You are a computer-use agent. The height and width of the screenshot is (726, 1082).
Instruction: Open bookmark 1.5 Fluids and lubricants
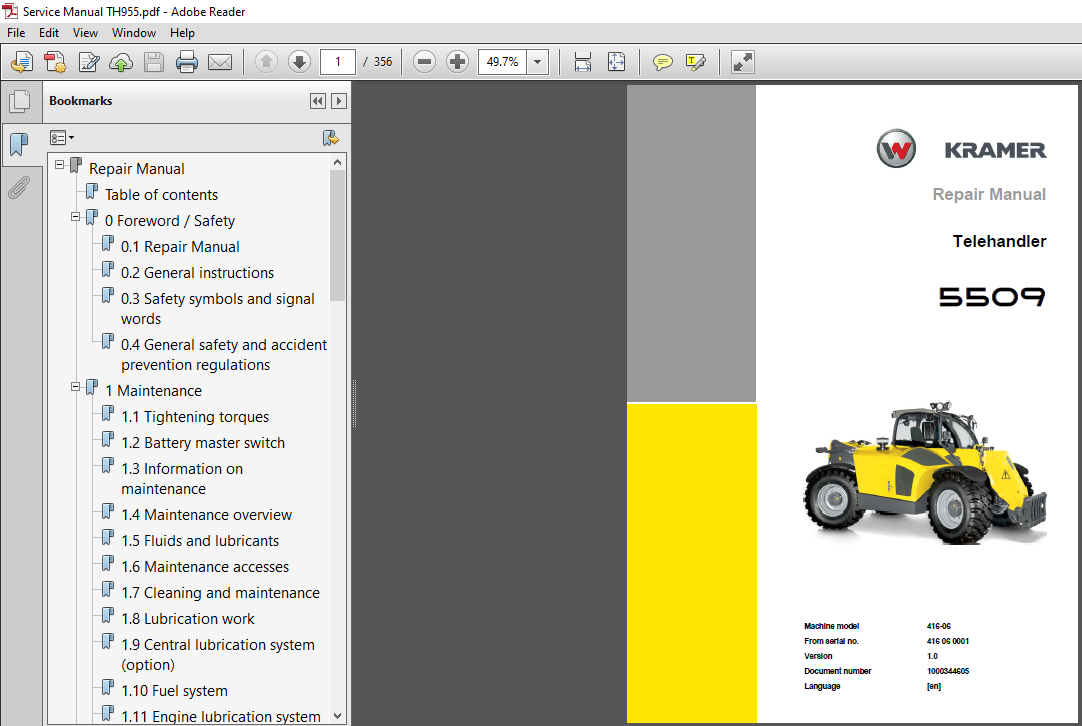[x=200, y=541]
